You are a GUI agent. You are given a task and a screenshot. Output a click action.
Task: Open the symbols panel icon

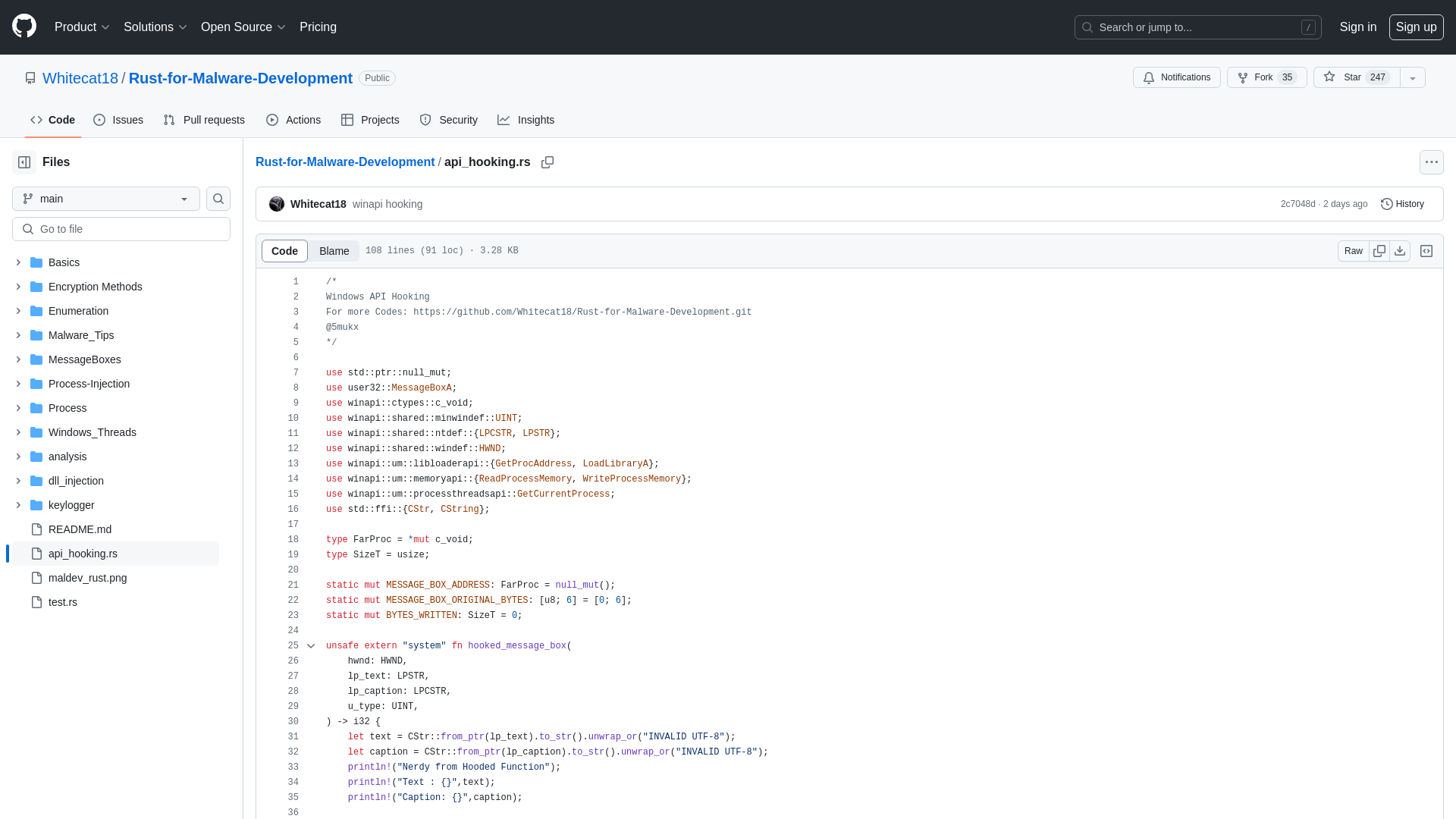pos(1426,251)
